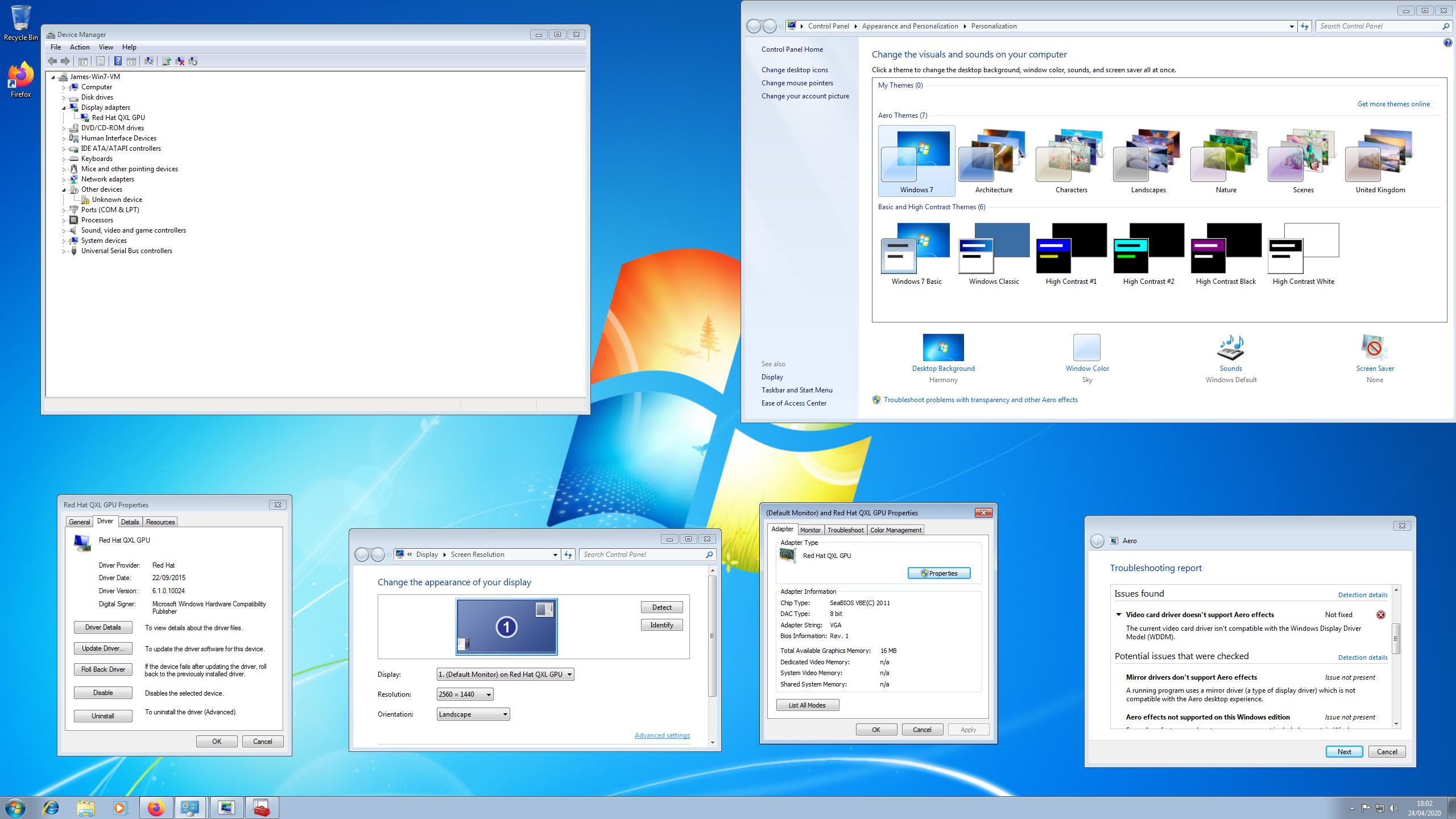Click Next in Aero troubleshooter
1456x819 pixels.
[x=1344, y=752]
